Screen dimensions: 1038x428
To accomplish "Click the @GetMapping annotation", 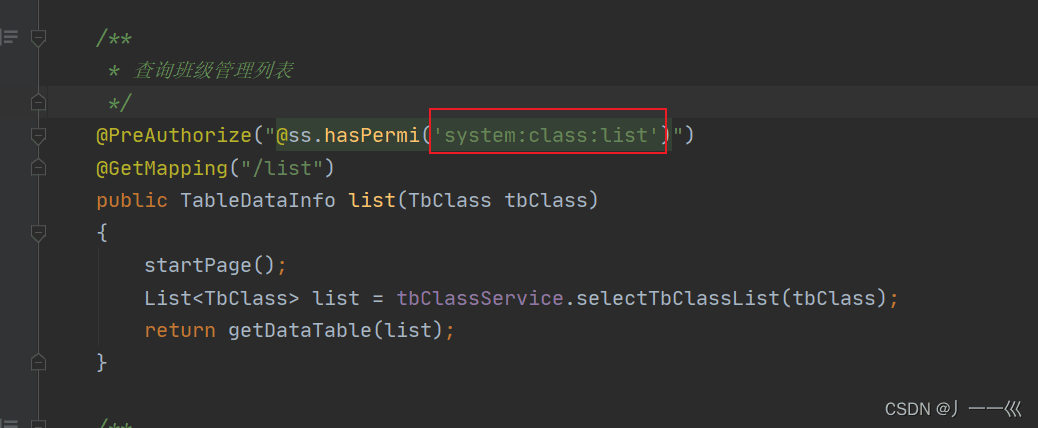I will [x=162, y=168].
